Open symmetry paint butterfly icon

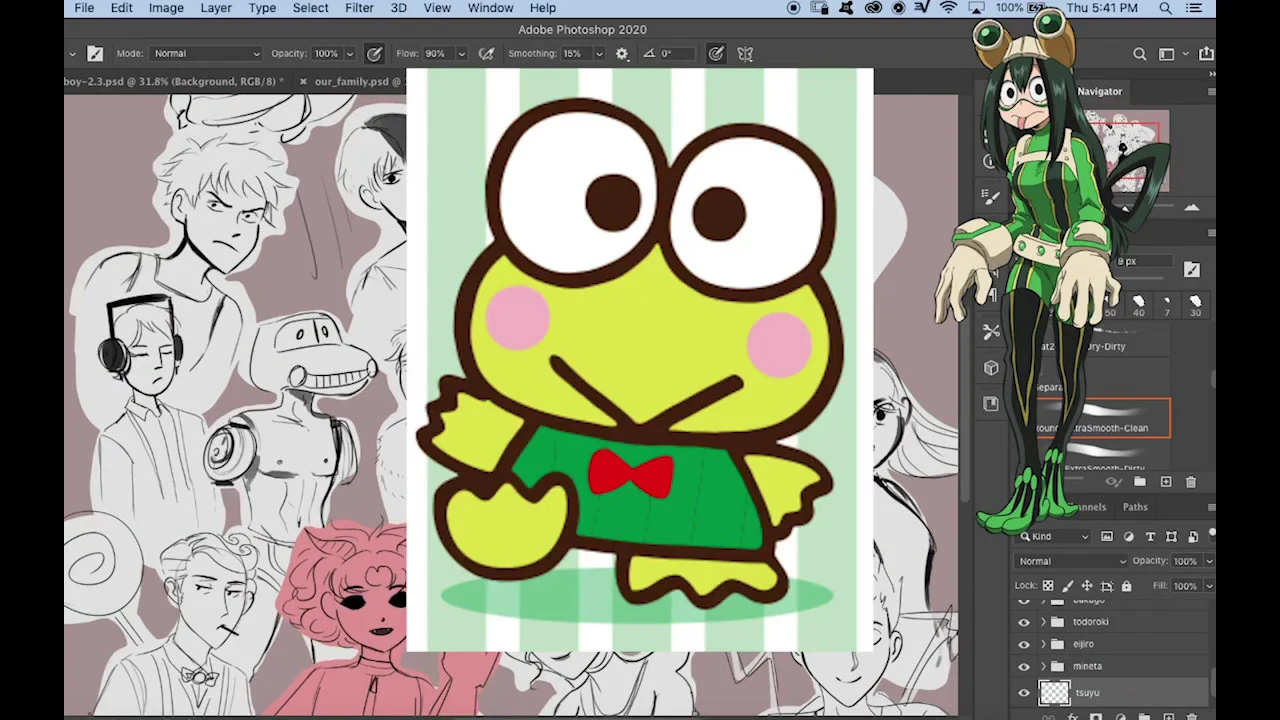point(745,54)
